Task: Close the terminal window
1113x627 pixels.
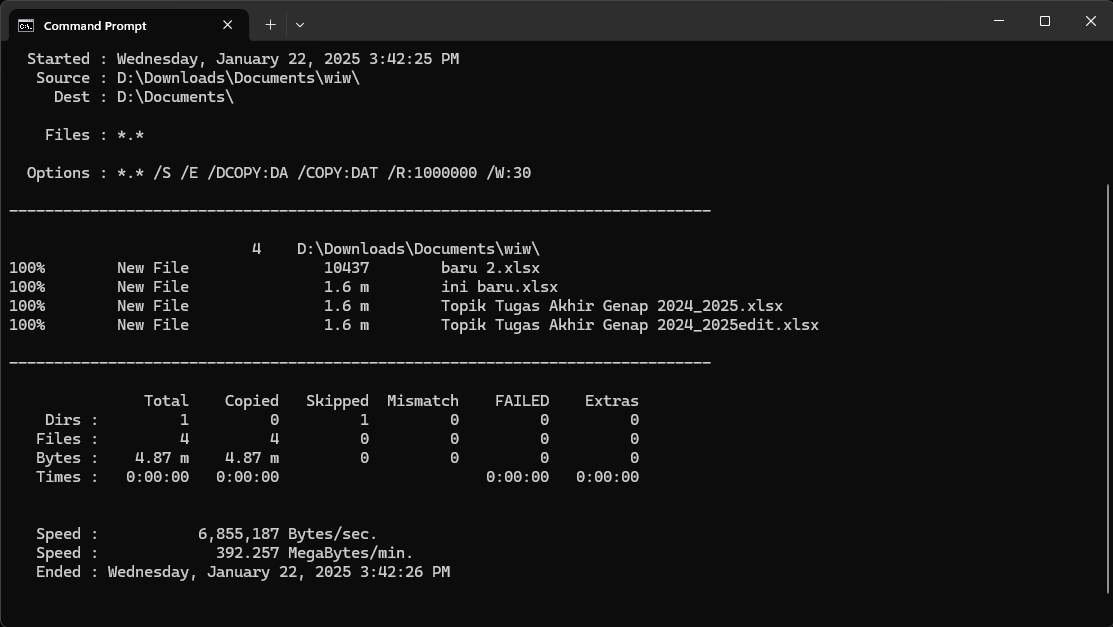Action: point(1090,21)
